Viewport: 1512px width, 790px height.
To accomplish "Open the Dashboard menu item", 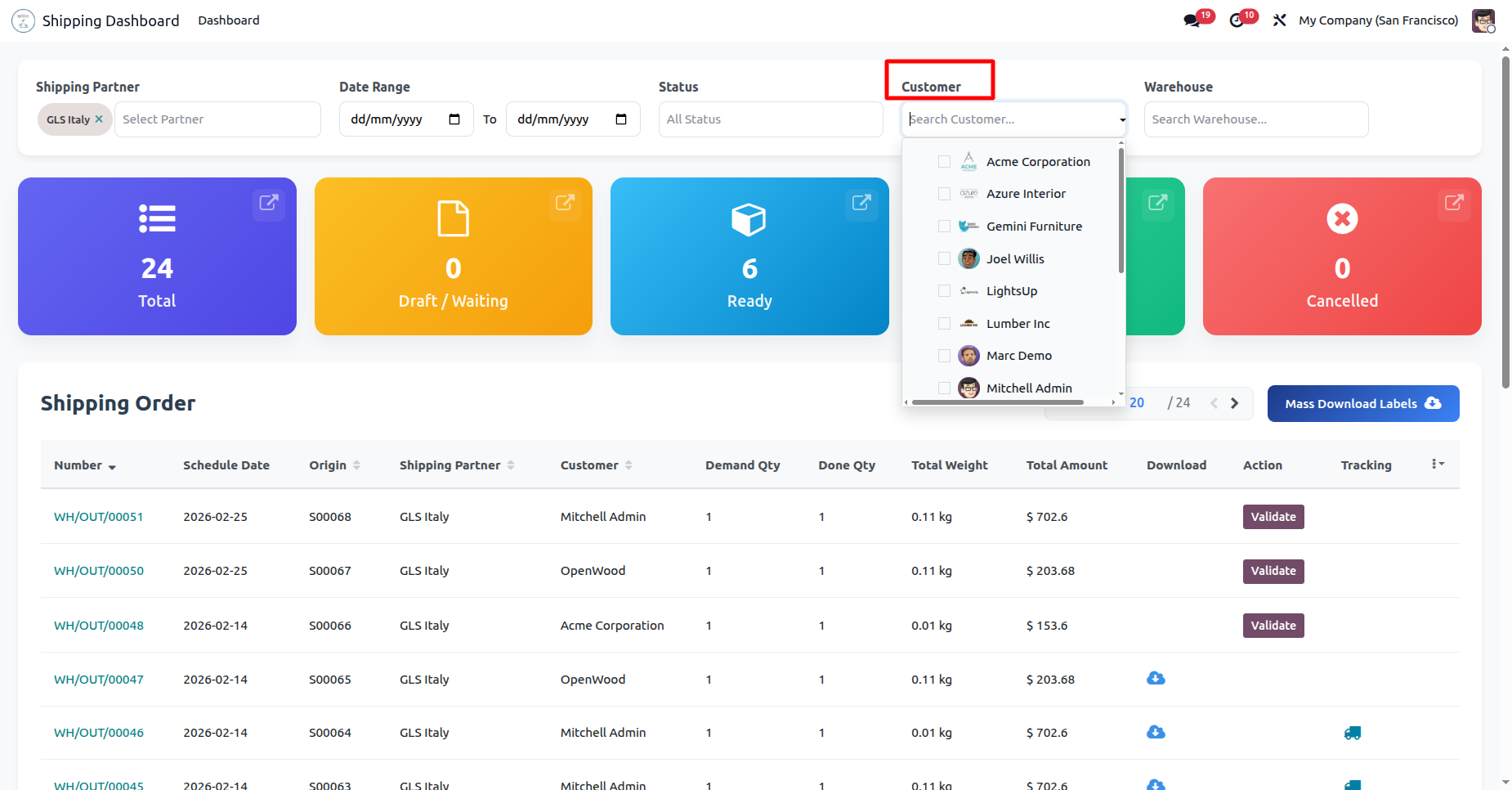I will pyautogui.click(x=228, y=20).
